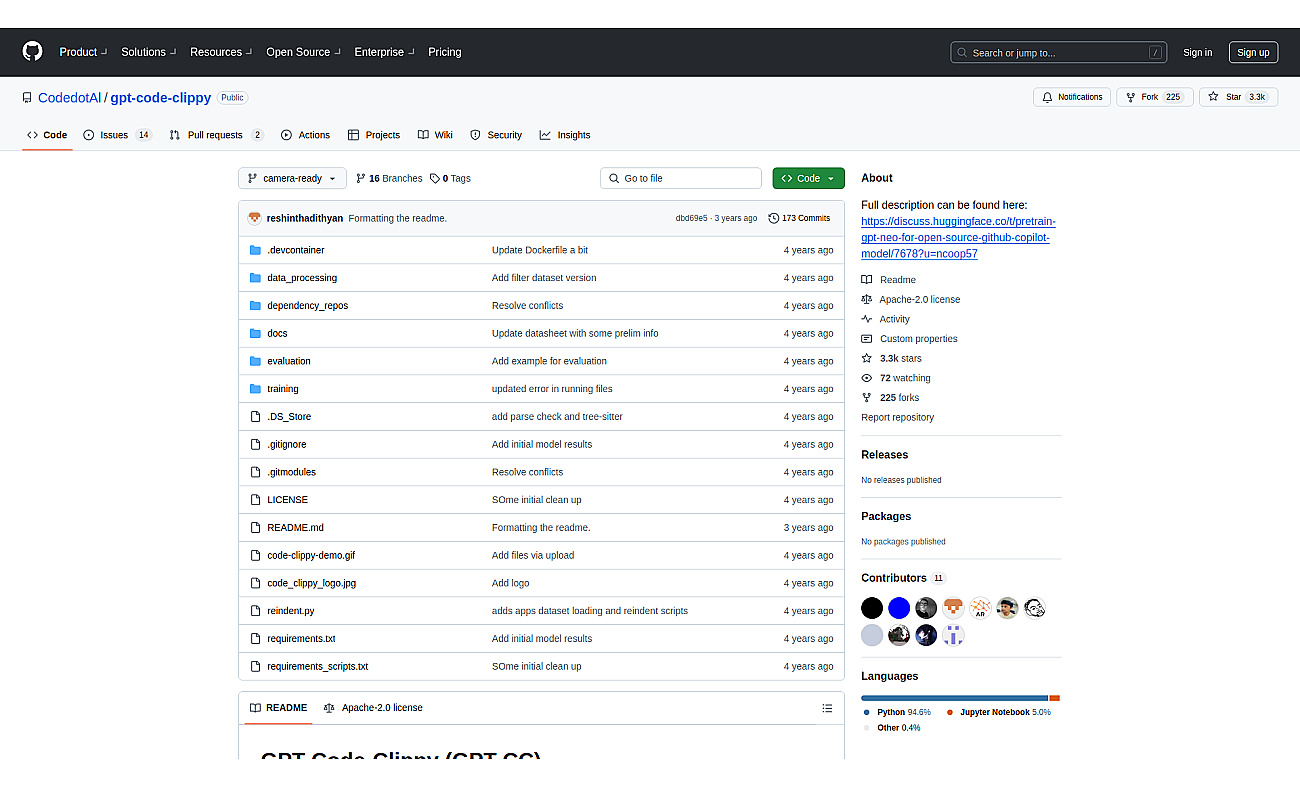This screenshot has width=1300, height=788.
Task: View the 72 watching link
Action: pyautogui.click(x=896, y=378)
